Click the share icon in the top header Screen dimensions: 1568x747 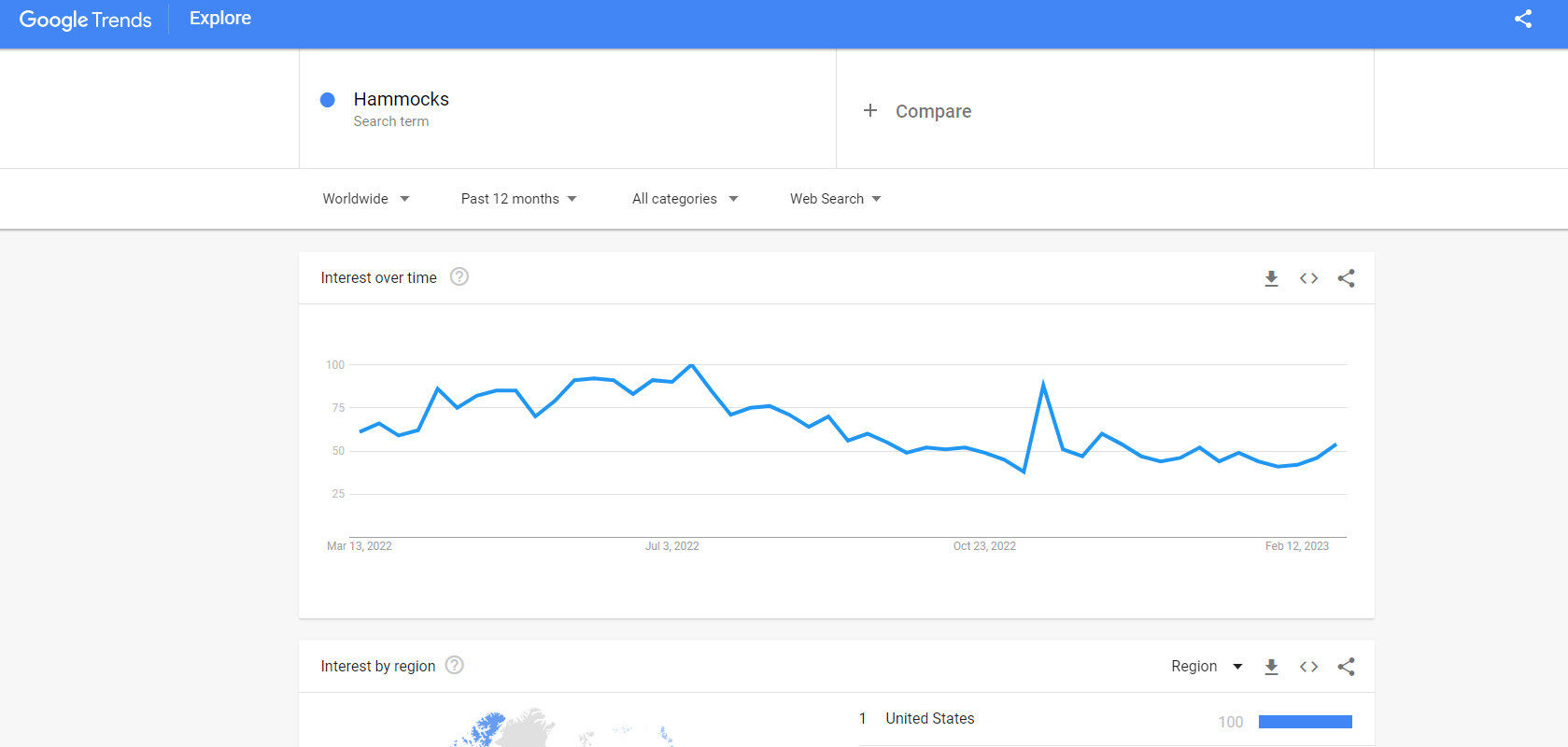(1523, 19)
